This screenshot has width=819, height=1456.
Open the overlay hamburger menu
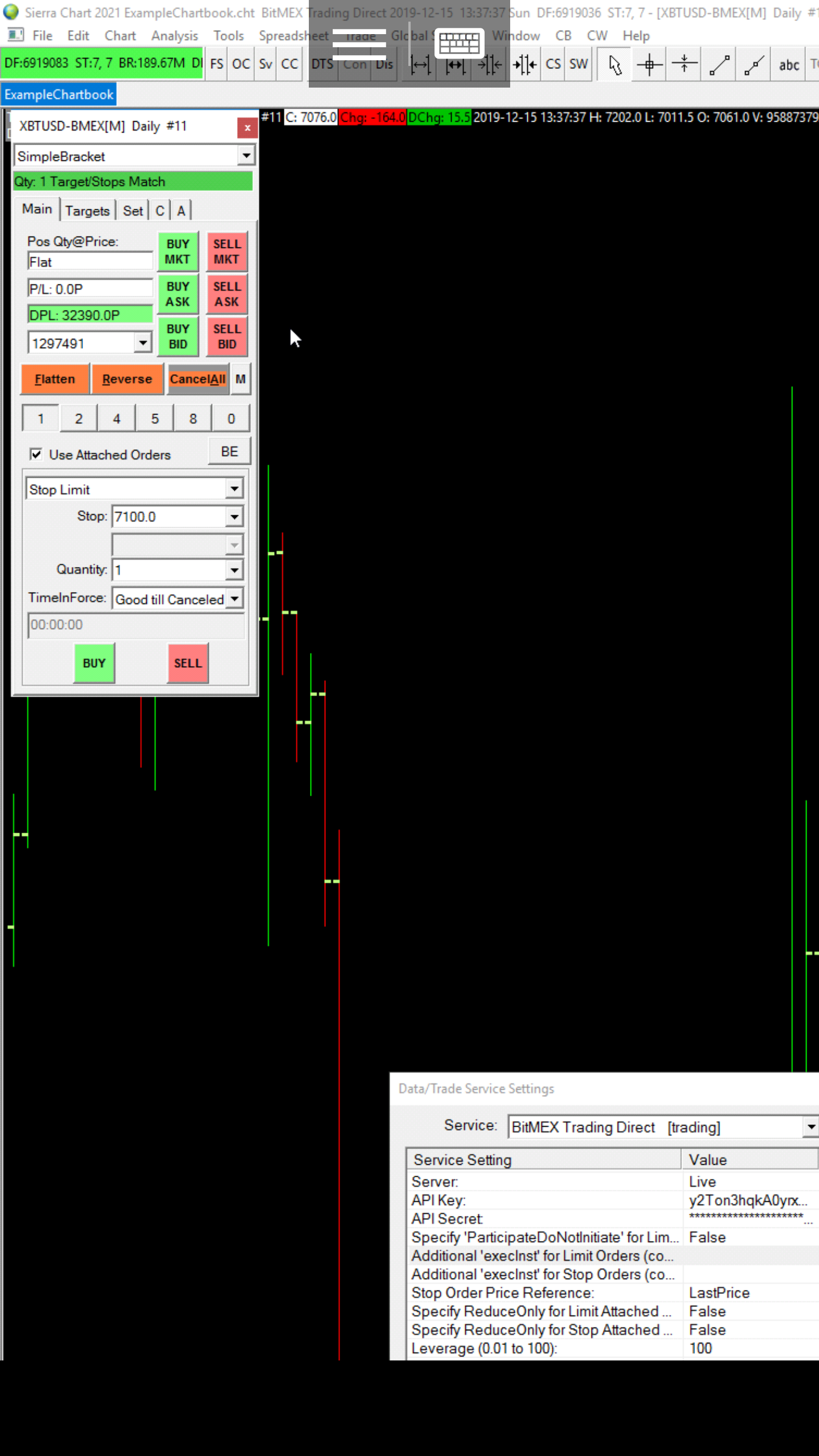(359, 44)
